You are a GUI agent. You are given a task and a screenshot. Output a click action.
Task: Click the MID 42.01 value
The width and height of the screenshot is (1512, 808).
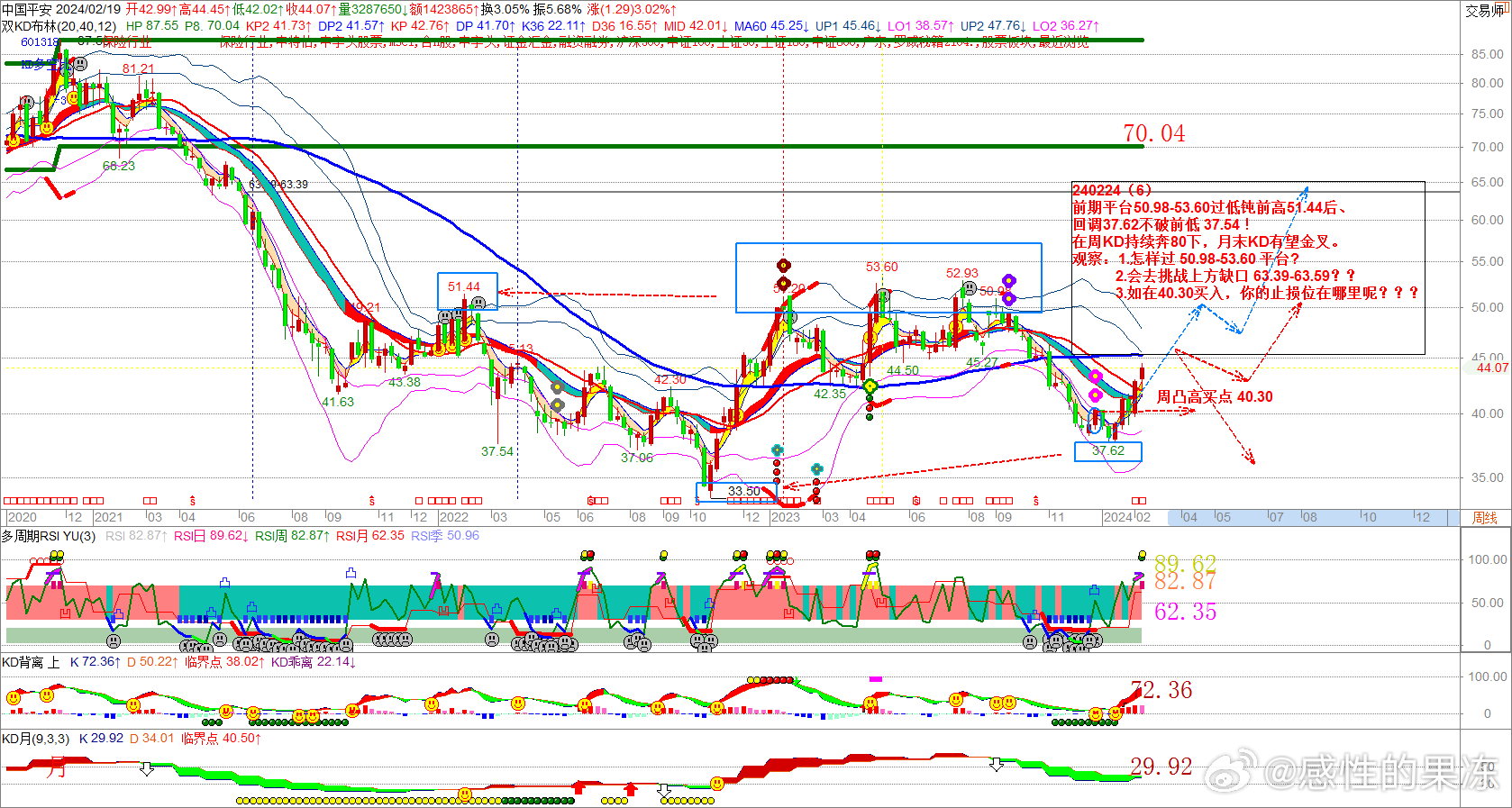point(696,26)
